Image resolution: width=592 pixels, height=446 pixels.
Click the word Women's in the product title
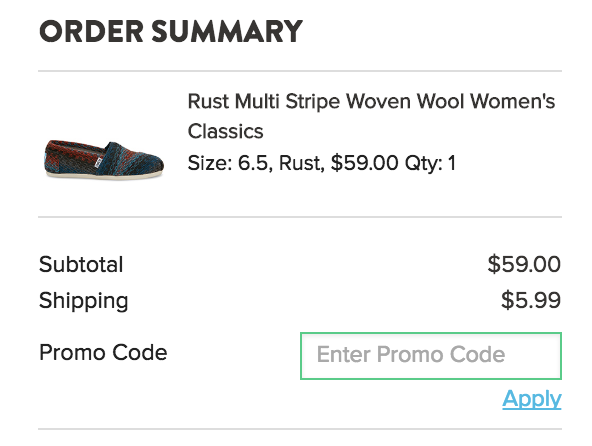click(512, 101)
